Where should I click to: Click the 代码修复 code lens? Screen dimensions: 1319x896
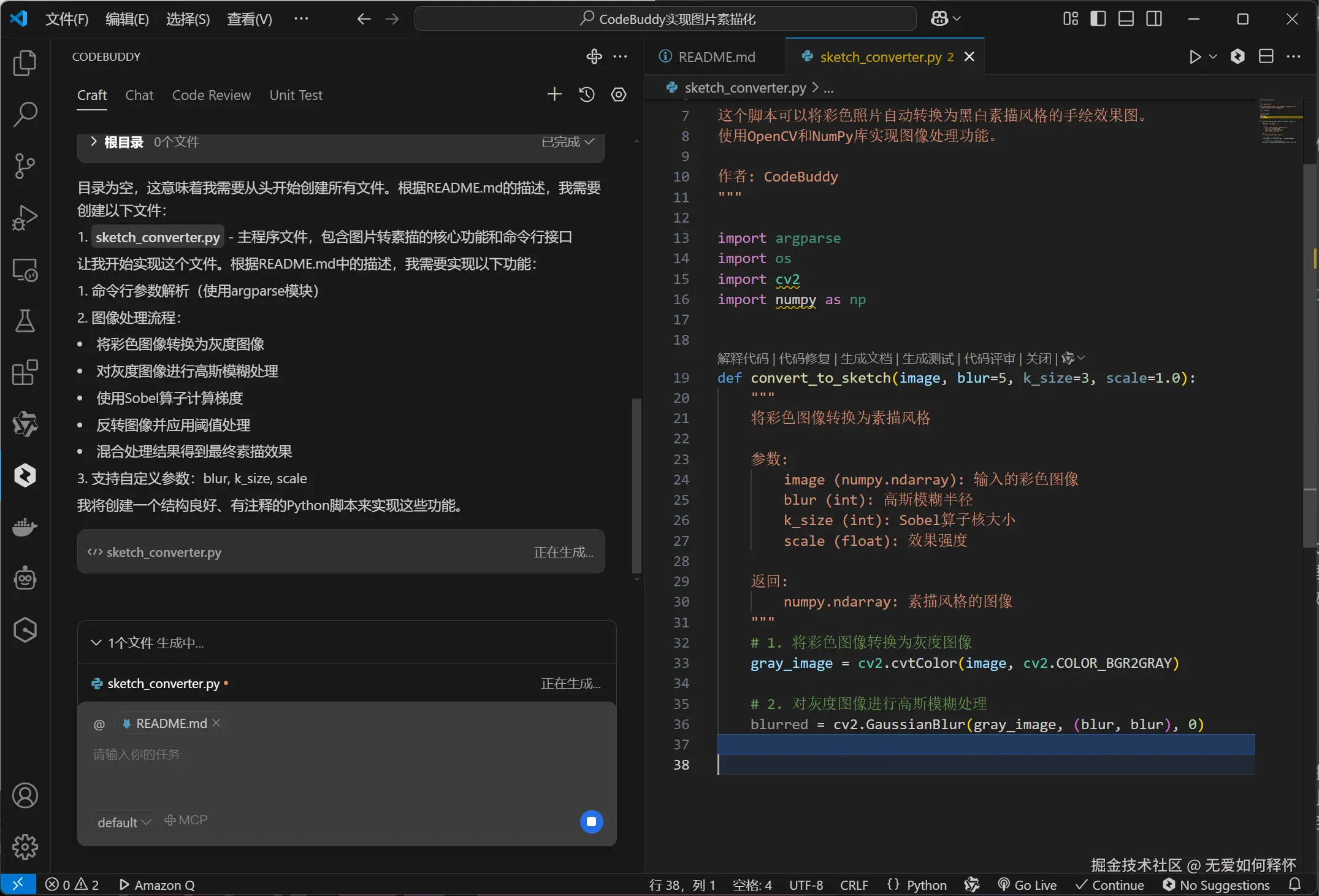pos(805,358)
